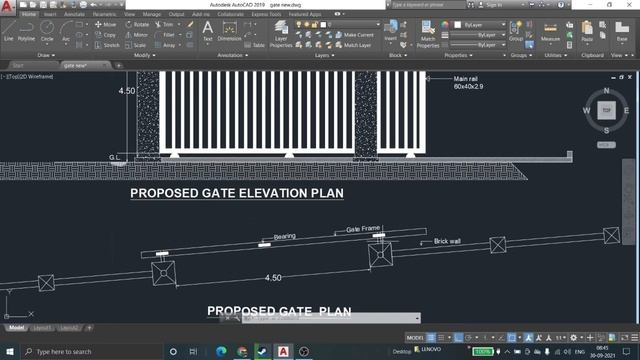This screenshot has width=640, height=360.
Task: Activate the Trim command
Action: (x=164, y=24)
